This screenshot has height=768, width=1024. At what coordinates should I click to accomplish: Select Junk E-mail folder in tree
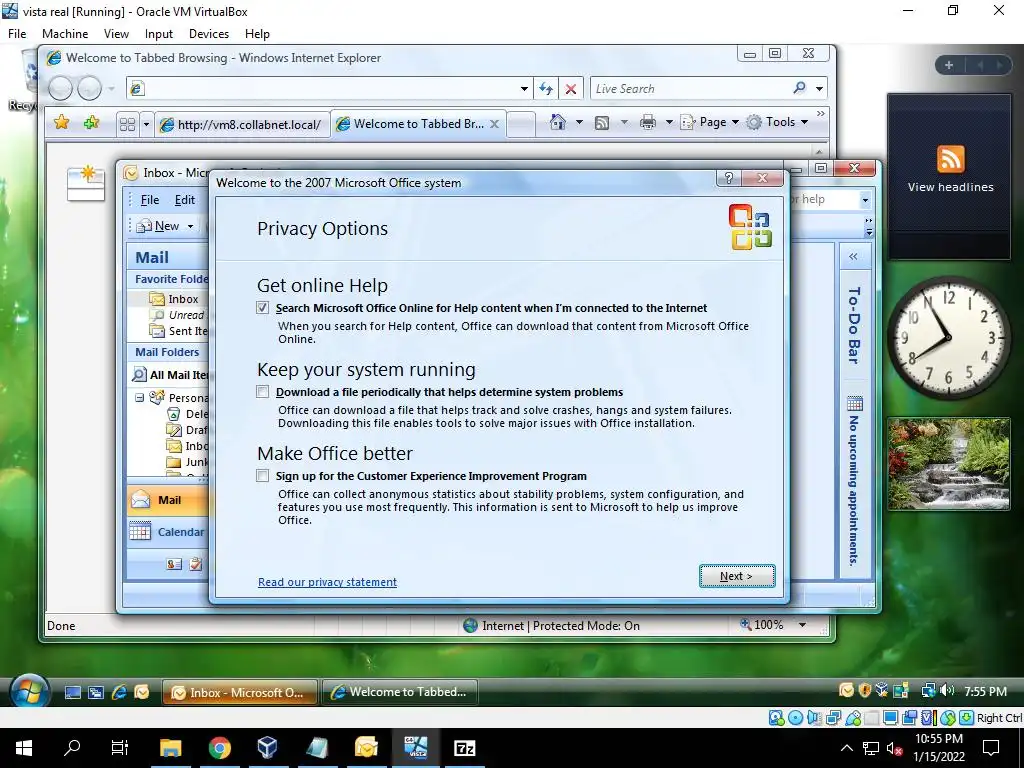(x=188, y=462)
